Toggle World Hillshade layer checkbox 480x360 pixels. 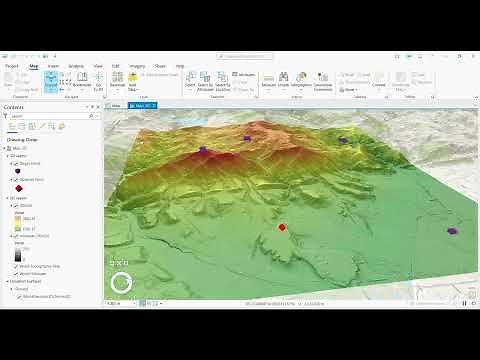(x=16, y=274)
